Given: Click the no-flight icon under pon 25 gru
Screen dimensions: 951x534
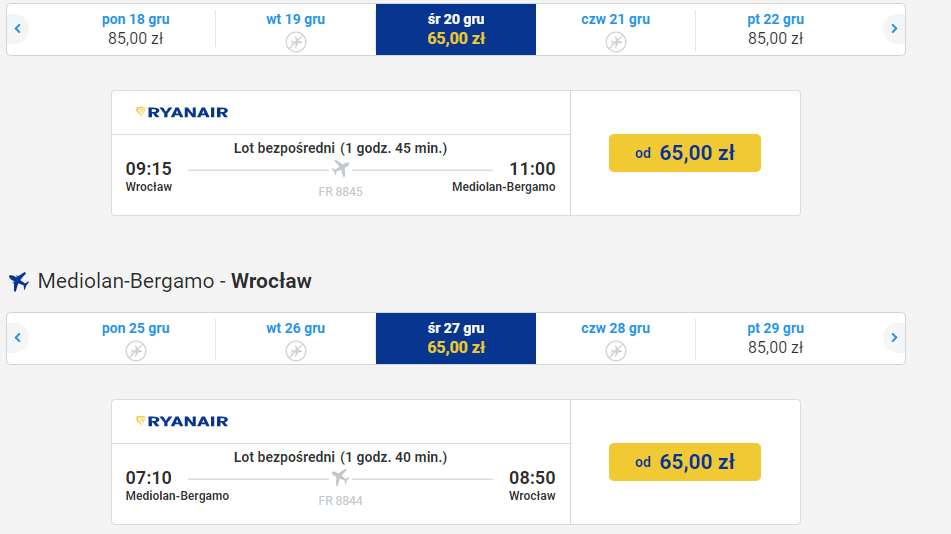Looking at the screenshot, I should click(136, 351).
